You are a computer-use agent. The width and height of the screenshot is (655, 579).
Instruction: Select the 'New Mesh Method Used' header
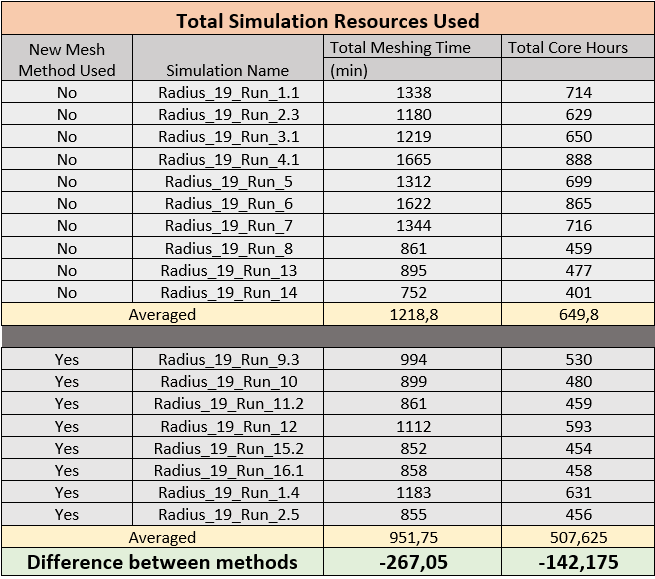click(67, 60)
